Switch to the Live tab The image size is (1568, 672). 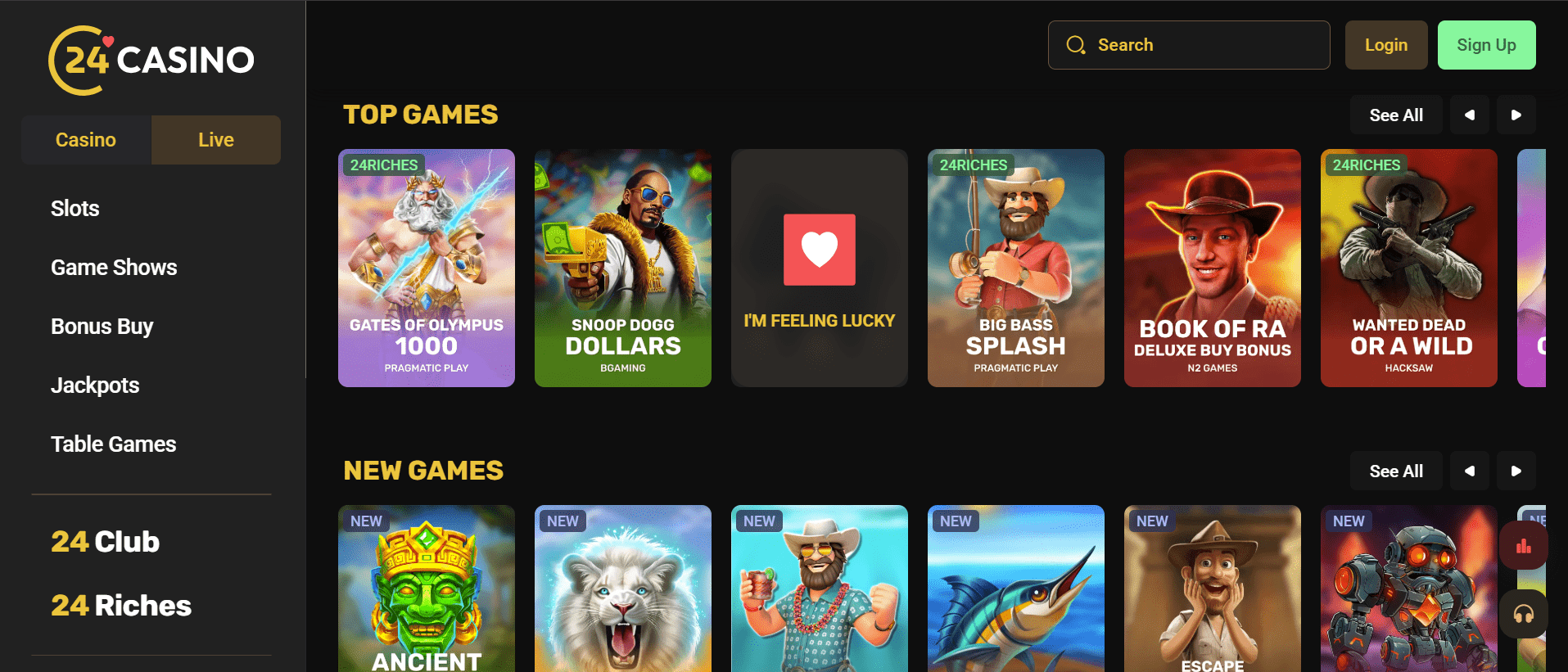(216, 140)
